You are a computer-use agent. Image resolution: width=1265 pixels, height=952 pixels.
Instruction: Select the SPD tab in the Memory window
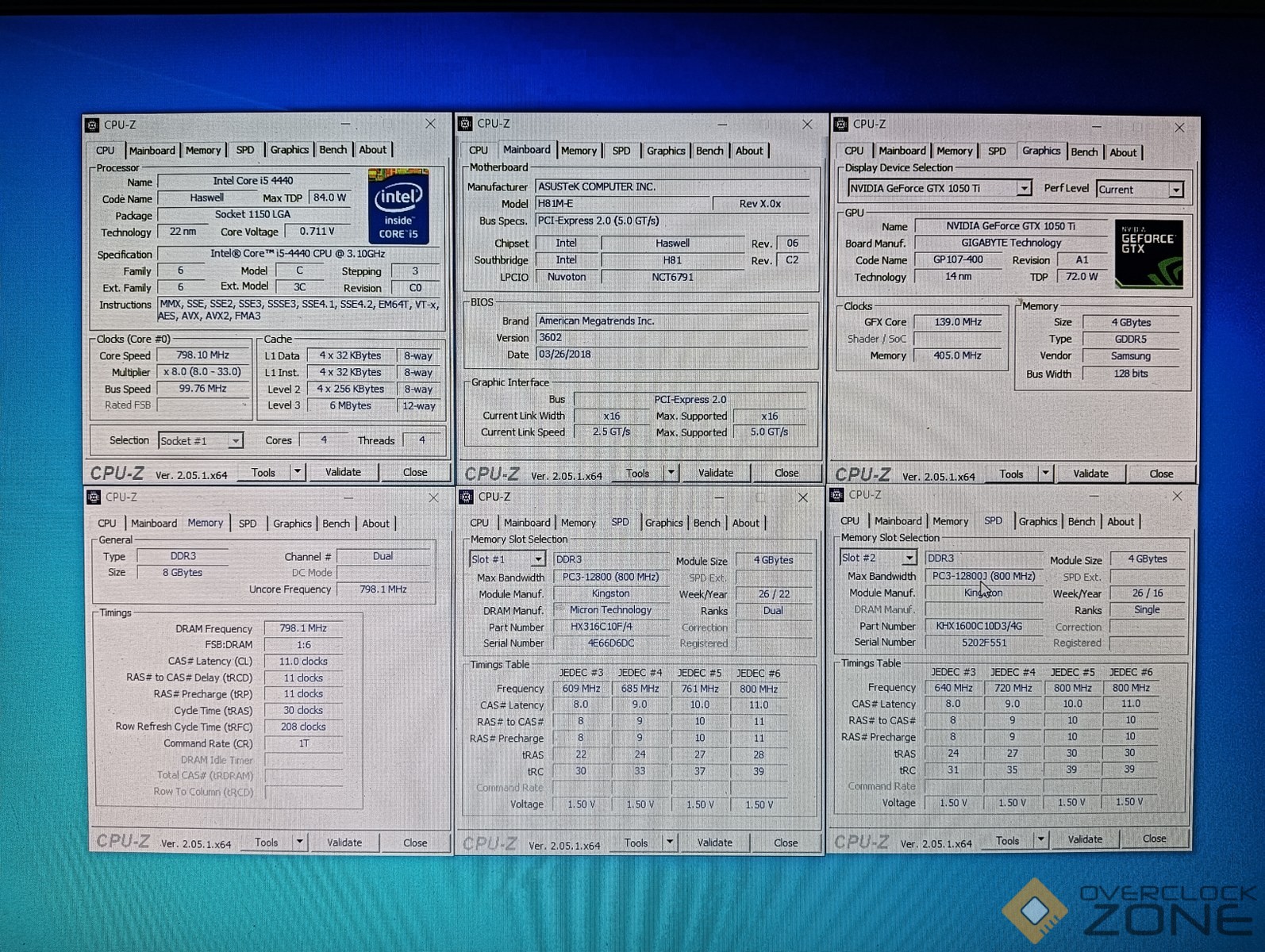[x=248, y=524]
